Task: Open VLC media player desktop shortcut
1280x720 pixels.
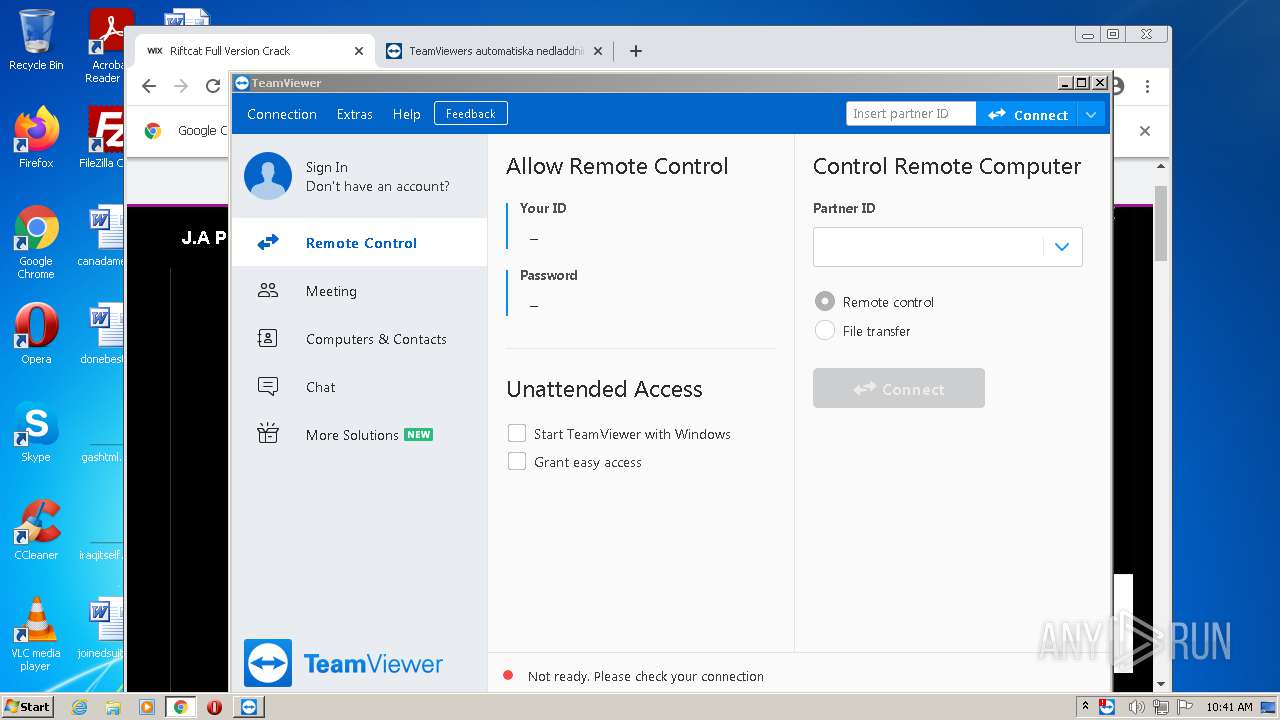Action: coord(36,634)
